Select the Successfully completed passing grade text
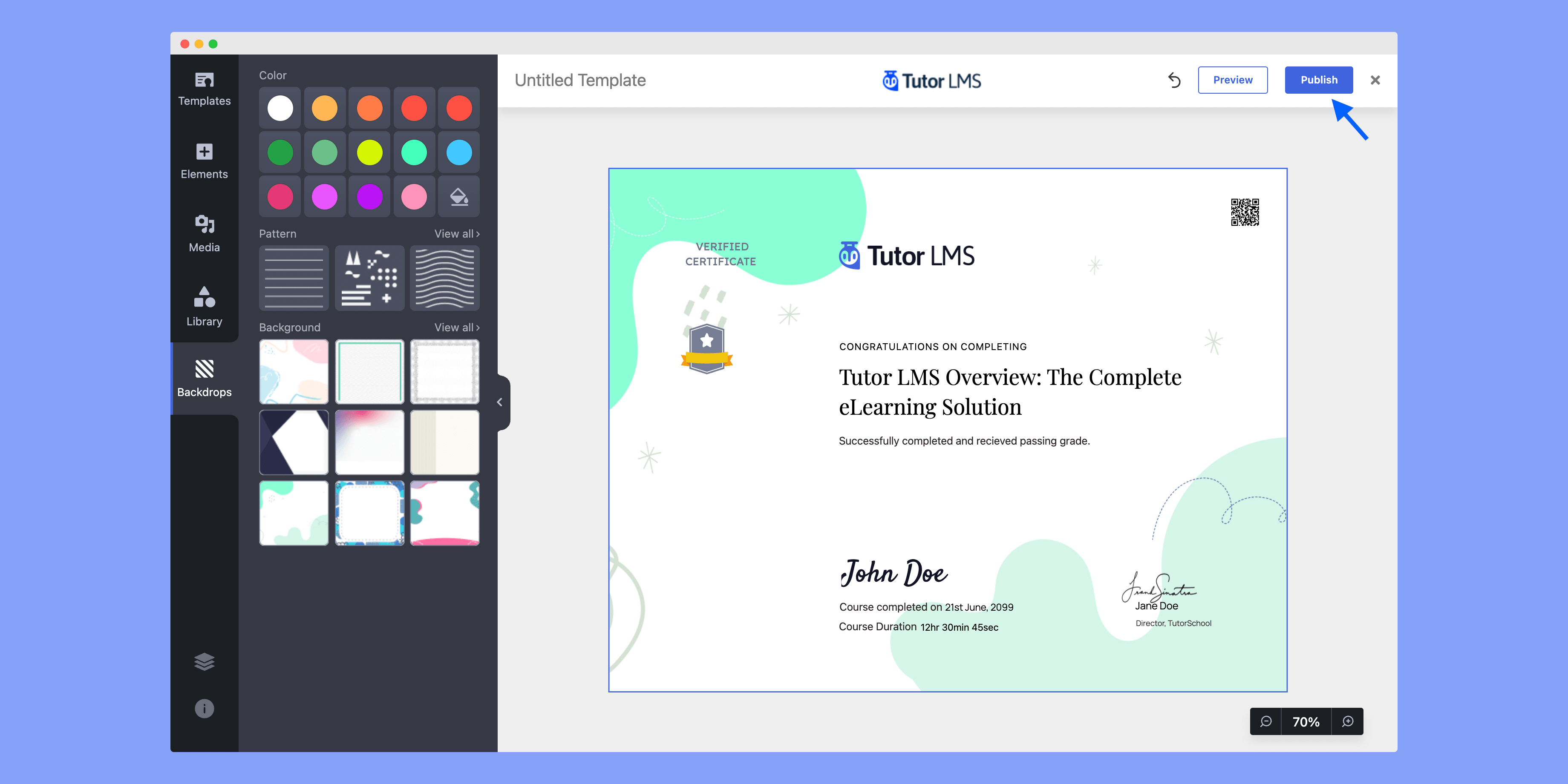Viewport: 1568px width, 784px height. coord(964,441)
